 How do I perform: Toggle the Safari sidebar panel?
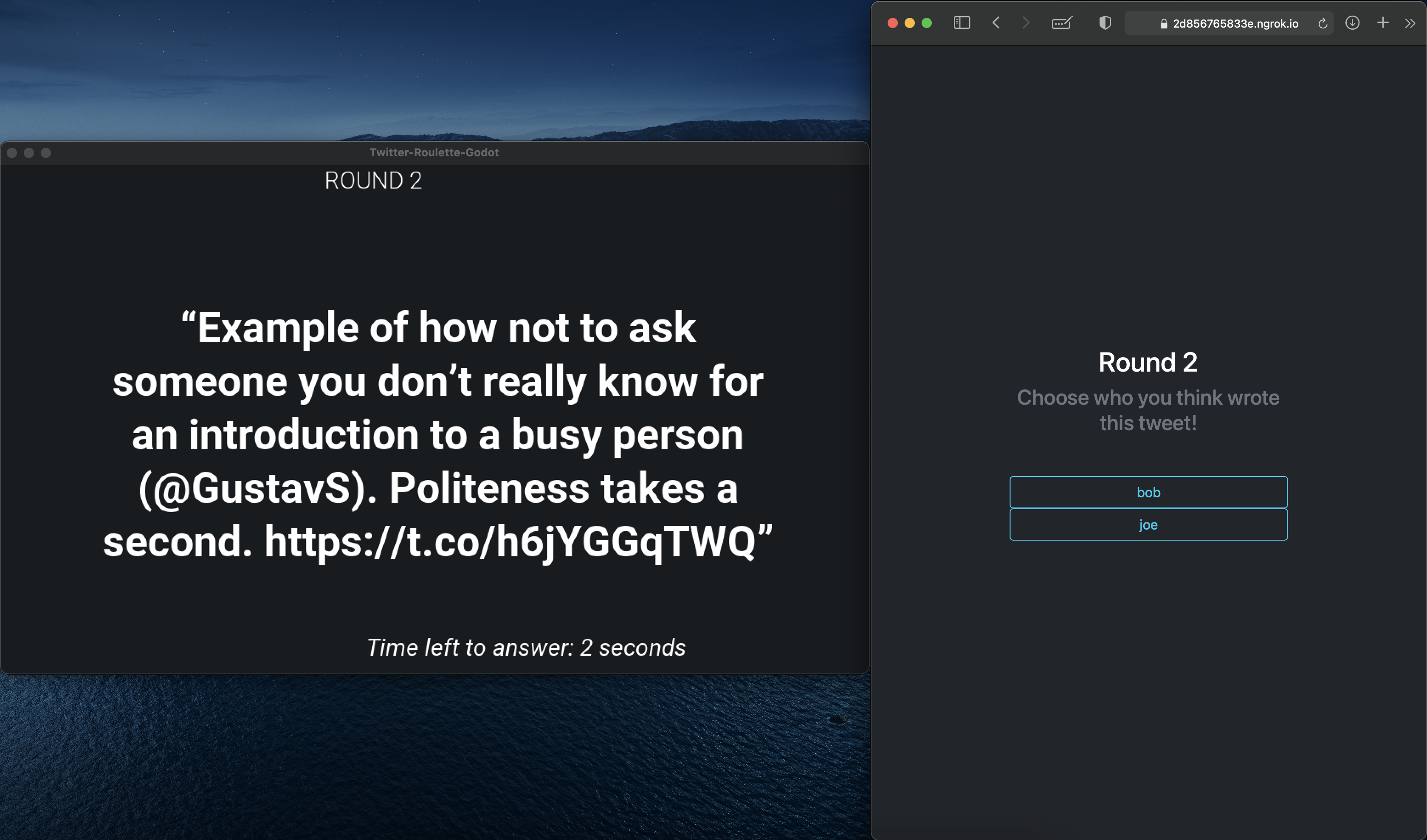coord(962,23)
